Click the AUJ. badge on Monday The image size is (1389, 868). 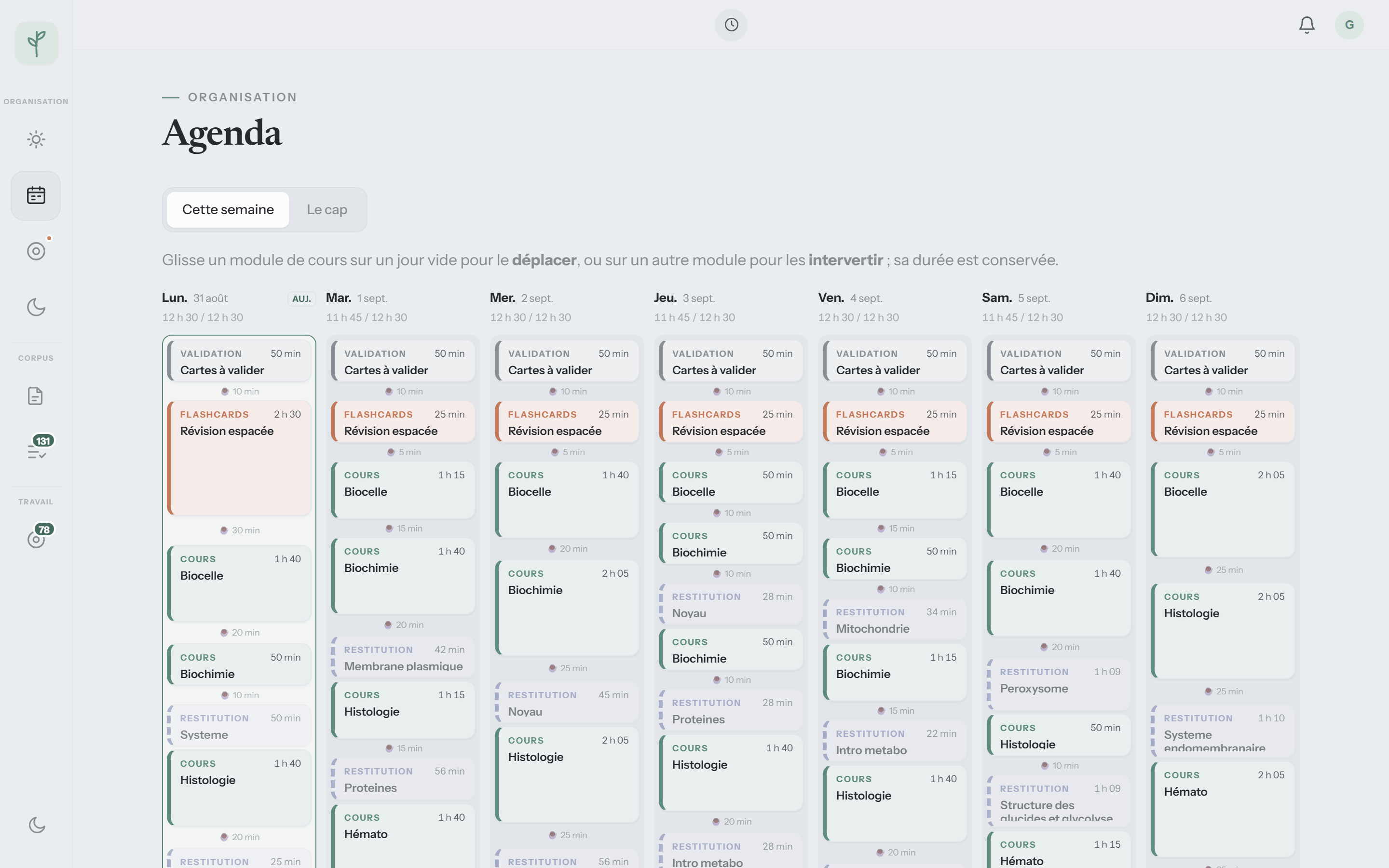coord(301,298)
